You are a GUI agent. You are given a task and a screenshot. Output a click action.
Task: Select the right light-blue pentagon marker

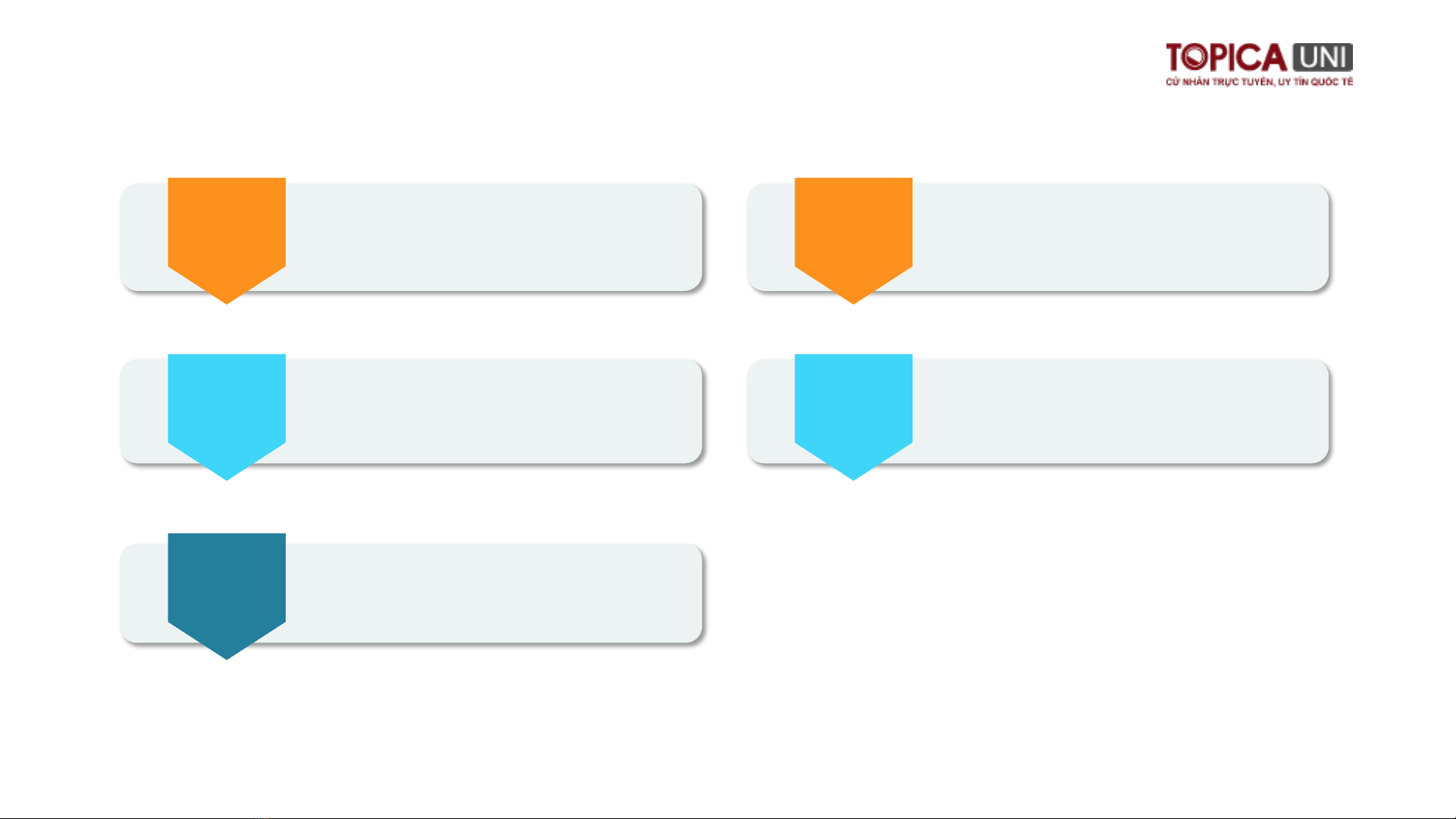853,416
